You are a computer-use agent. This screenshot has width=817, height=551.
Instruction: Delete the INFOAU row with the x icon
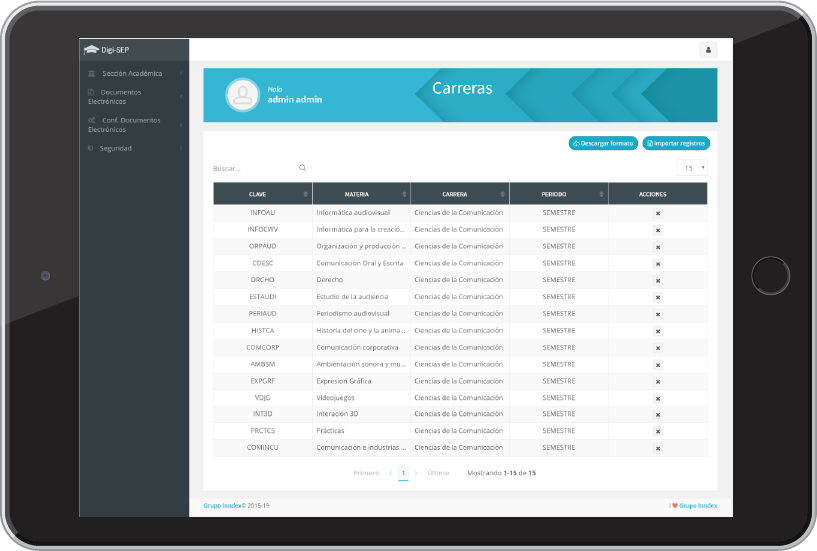(x=658, y=213)
